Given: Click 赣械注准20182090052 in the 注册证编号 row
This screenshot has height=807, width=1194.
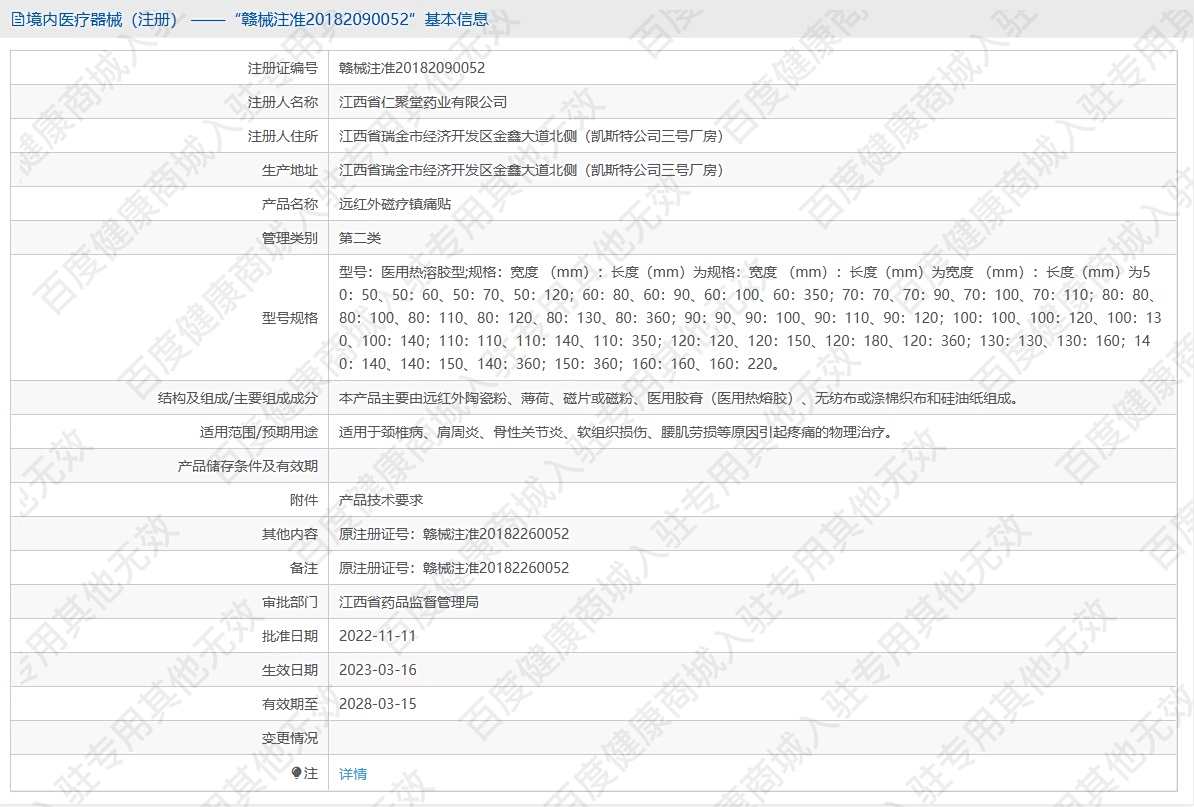Looking at the screenshot, I should pos(412,68).
